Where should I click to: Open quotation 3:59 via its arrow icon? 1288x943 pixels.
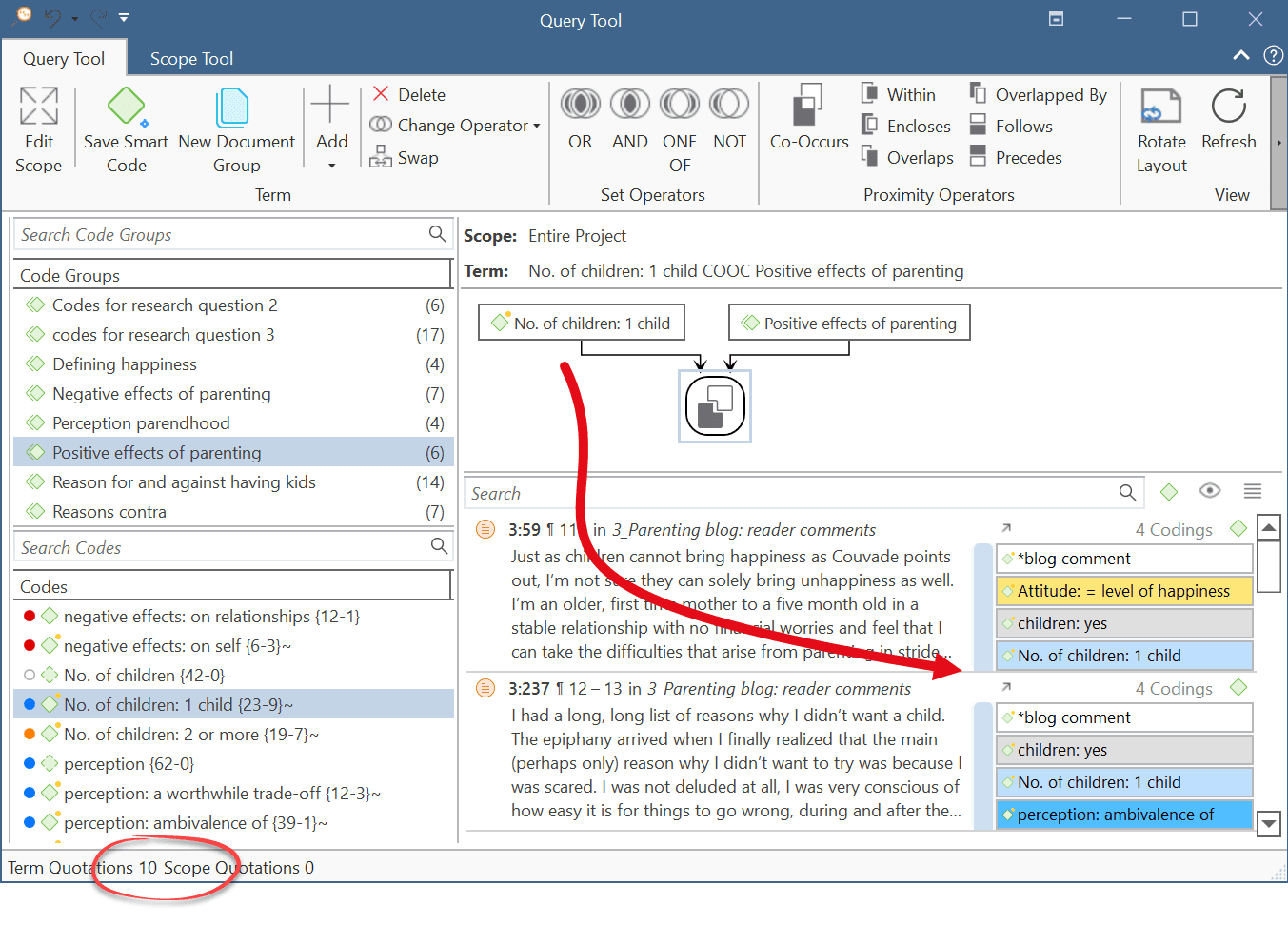pyautogui.click(x=1006, y=528)
